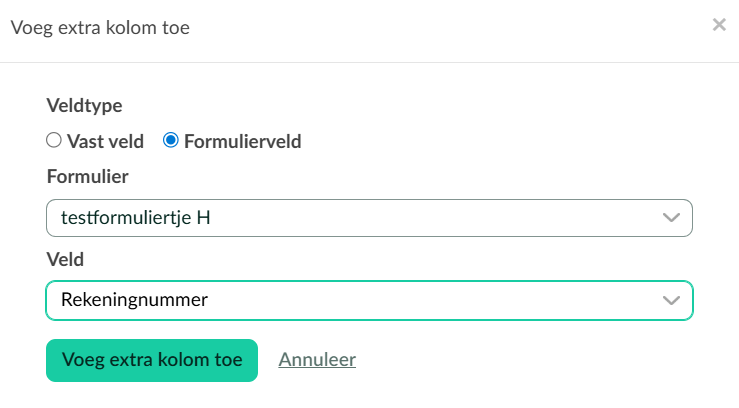Click the "Formulier" field label
Screen dimensions: 739x408
pos(88,177)
